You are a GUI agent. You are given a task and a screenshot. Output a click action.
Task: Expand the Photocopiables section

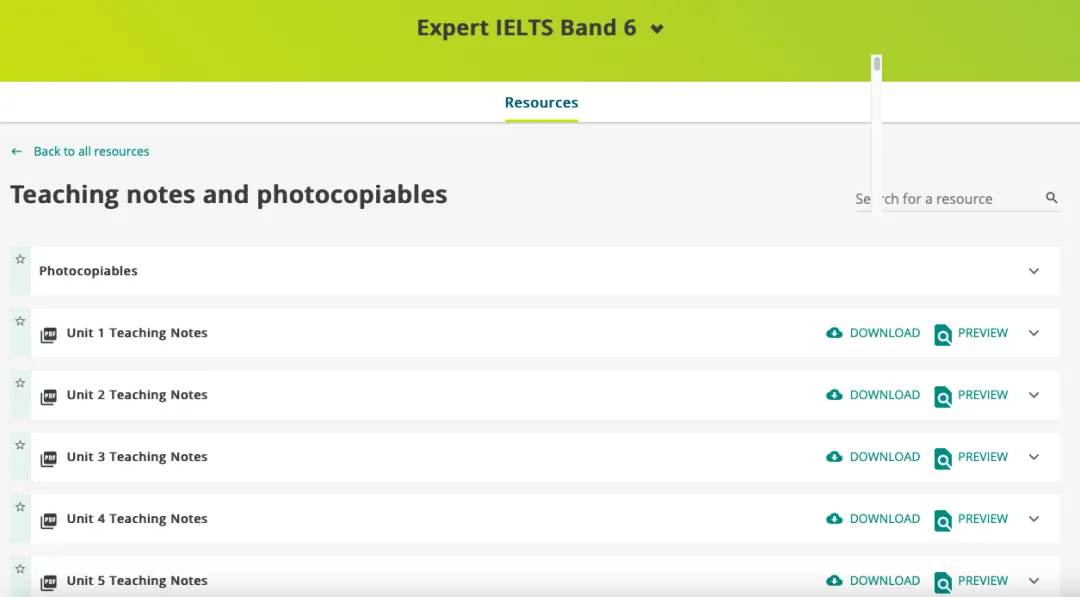[1034, 271]
